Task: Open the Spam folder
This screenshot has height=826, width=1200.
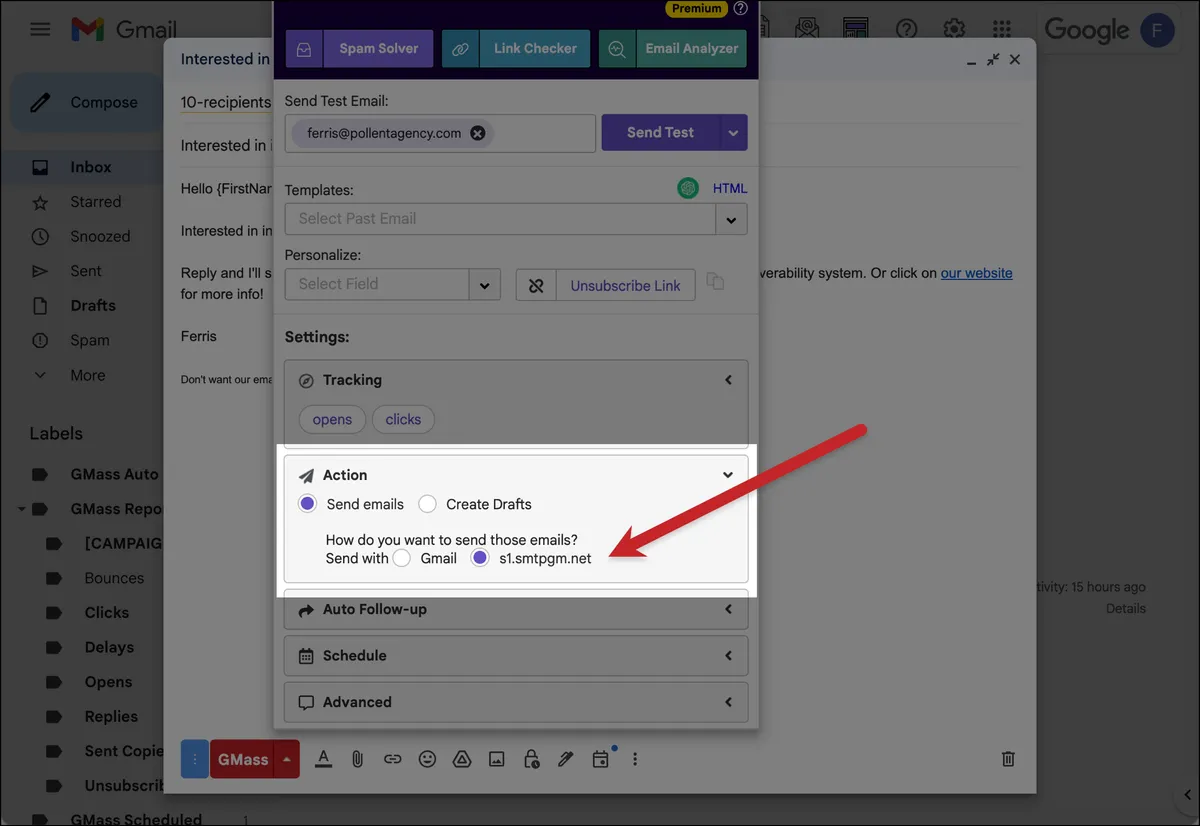Action: pyautogui.click(x=90, y=340)
